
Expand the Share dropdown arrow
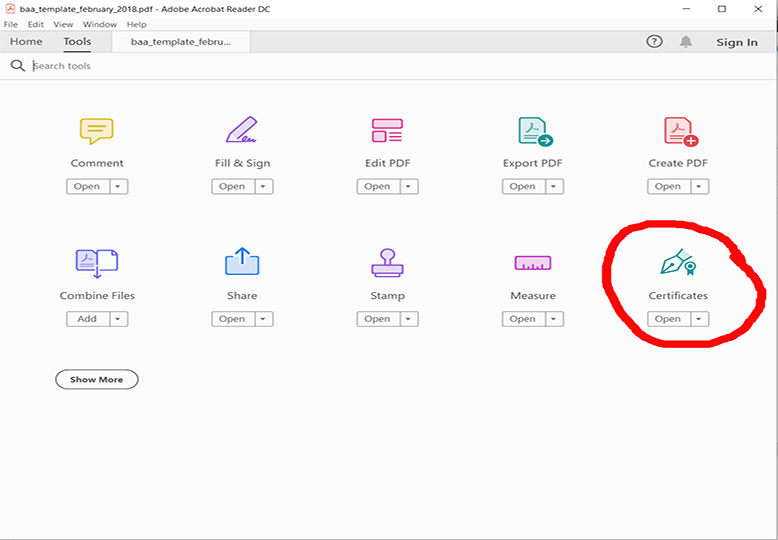pyautogui.click(x=264, y=319)
